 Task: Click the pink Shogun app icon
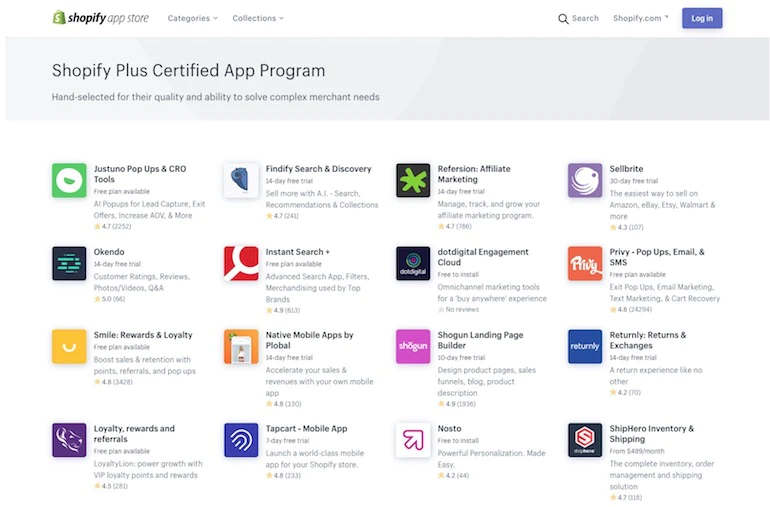pyautogui.click(x=413, y=347)
